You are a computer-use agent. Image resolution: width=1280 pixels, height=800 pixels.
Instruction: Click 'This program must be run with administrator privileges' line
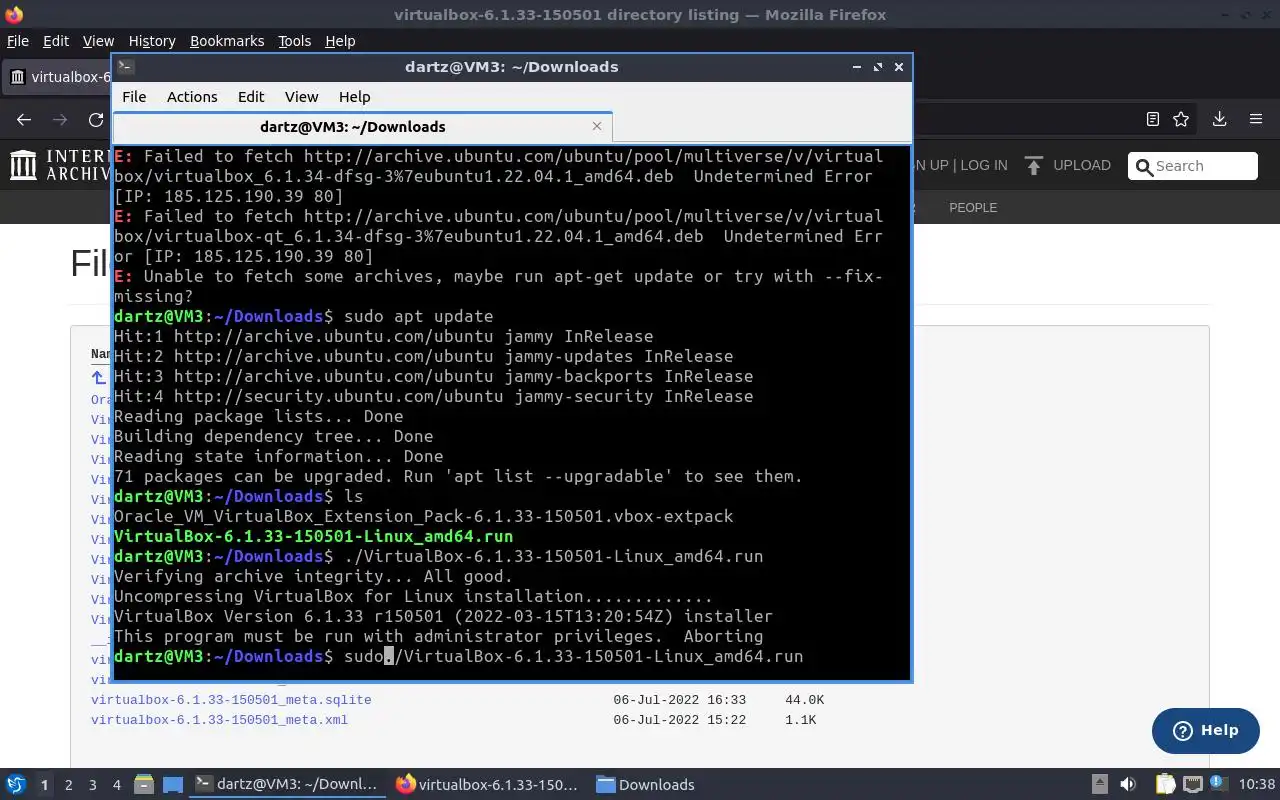pos(438,636)
